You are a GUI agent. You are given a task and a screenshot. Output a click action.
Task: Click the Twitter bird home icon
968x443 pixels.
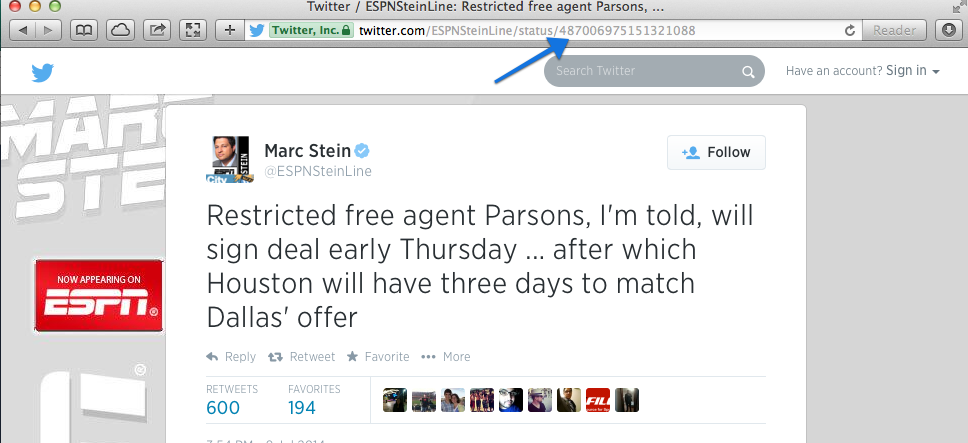tap(43, 73)
